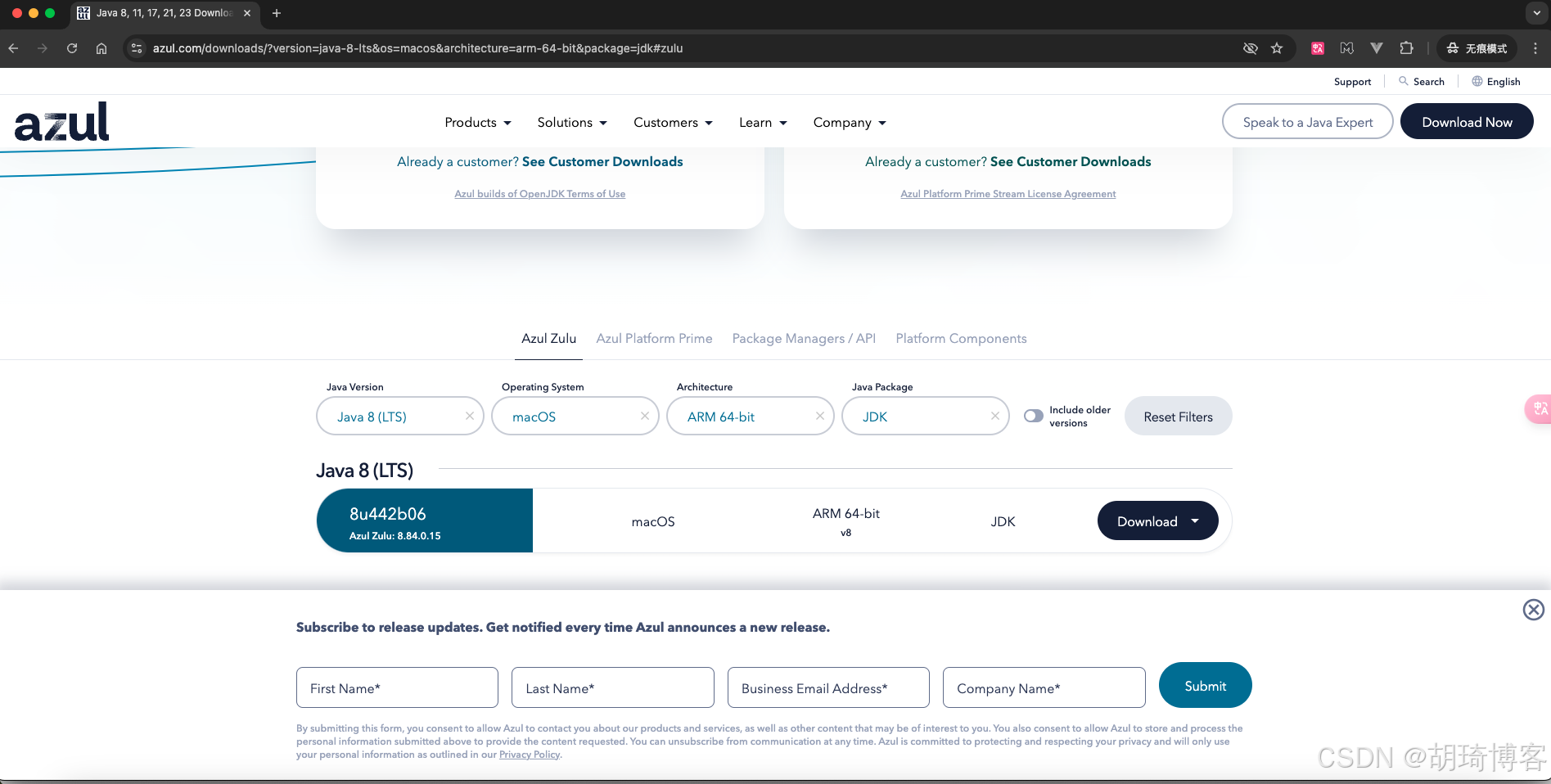Switch to Platform Components tab
The width and height of the screenshot is (1551, 784).
961,339
